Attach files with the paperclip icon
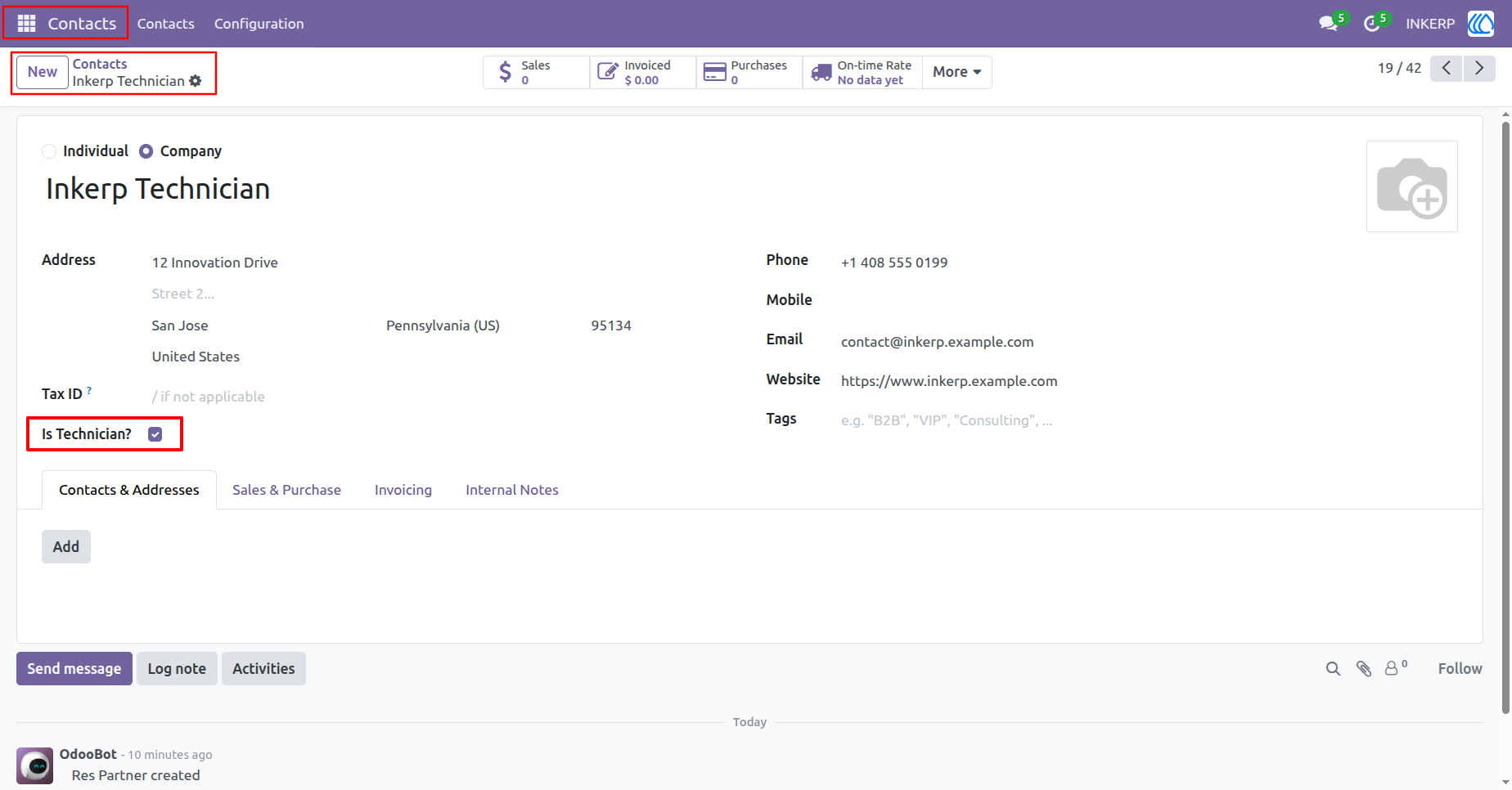 pyautogui.click(x=1364, y=669)
